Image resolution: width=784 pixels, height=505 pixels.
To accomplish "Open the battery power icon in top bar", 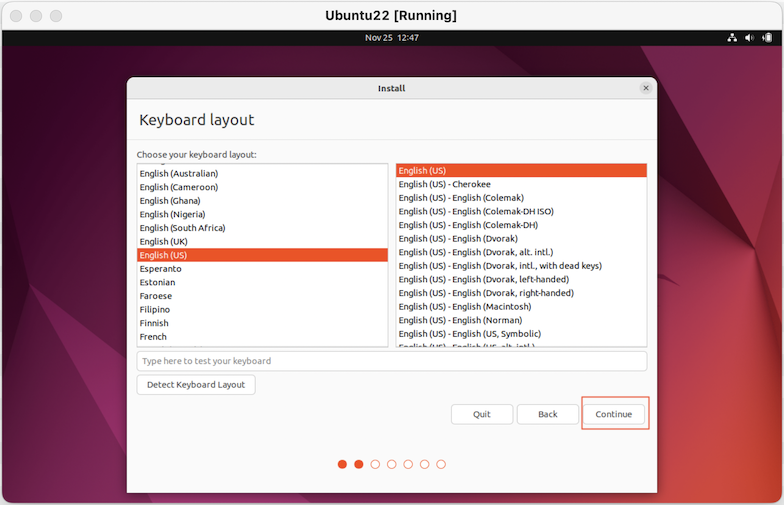I will [x=767, y=38].
